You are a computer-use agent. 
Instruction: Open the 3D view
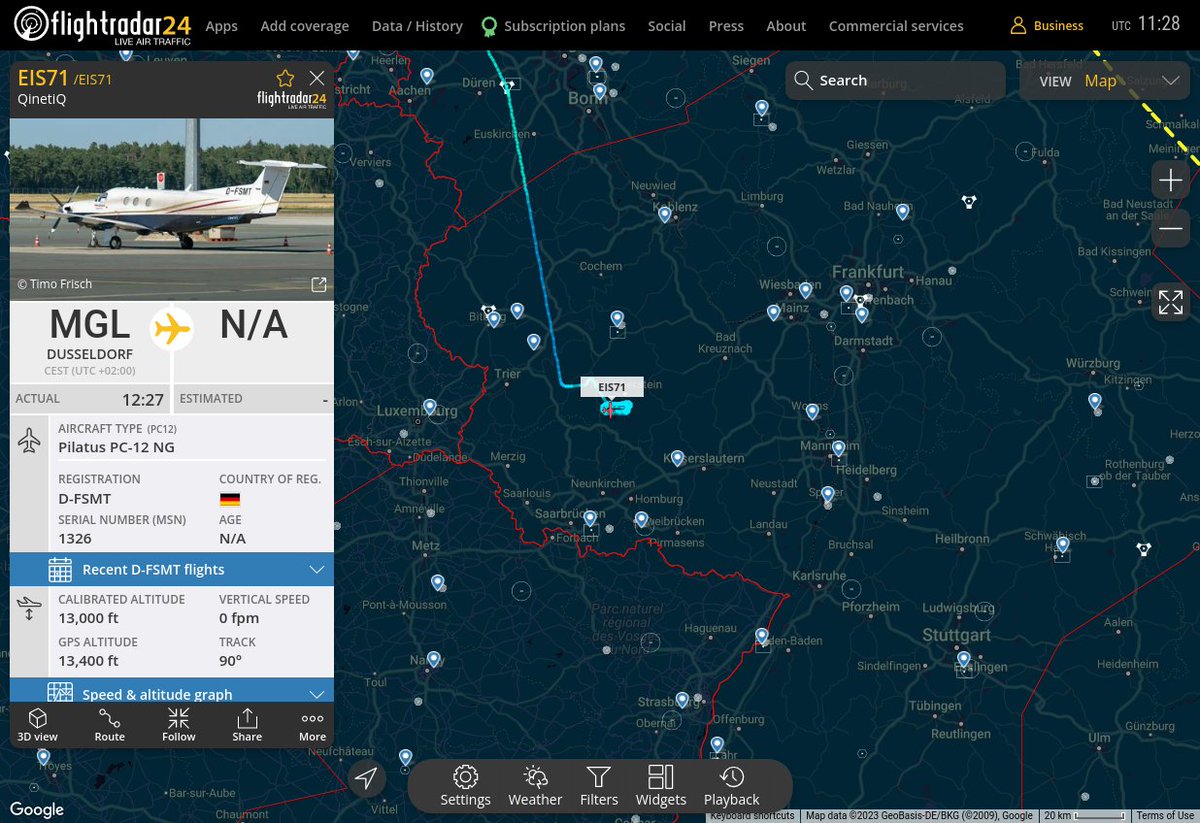point(38,724)
